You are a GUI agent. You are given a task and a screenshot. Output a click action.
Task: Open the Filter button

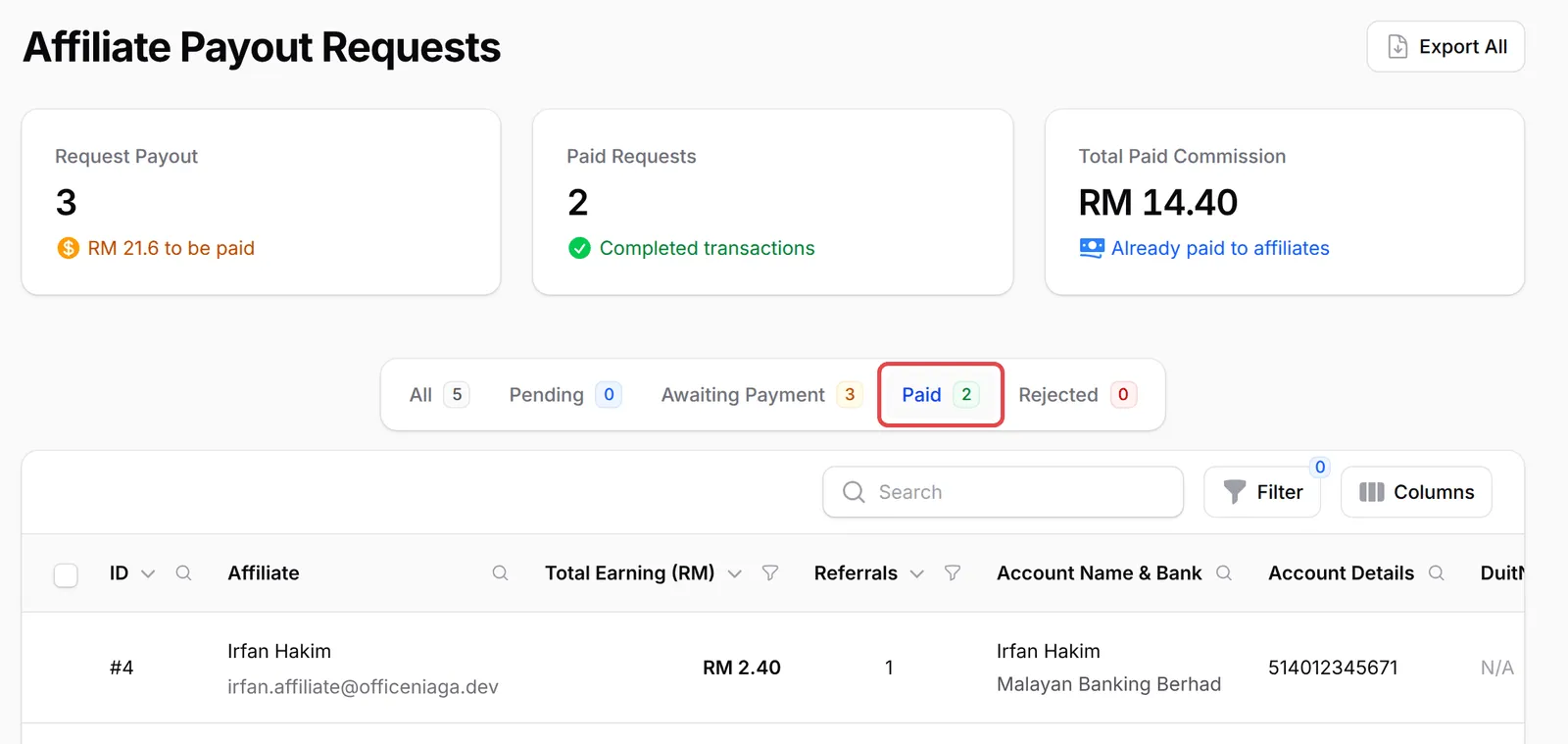(x=1262, y=492)
